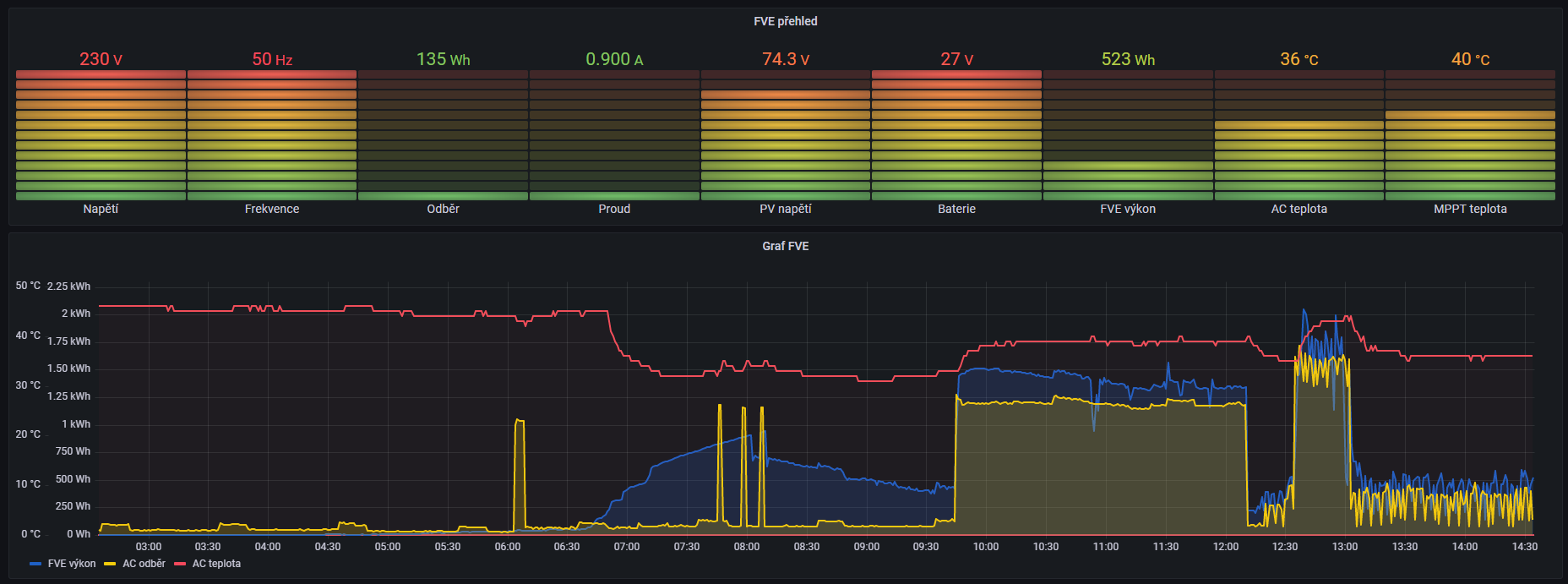Click the Proud gauge label

(x=614, y=209)
